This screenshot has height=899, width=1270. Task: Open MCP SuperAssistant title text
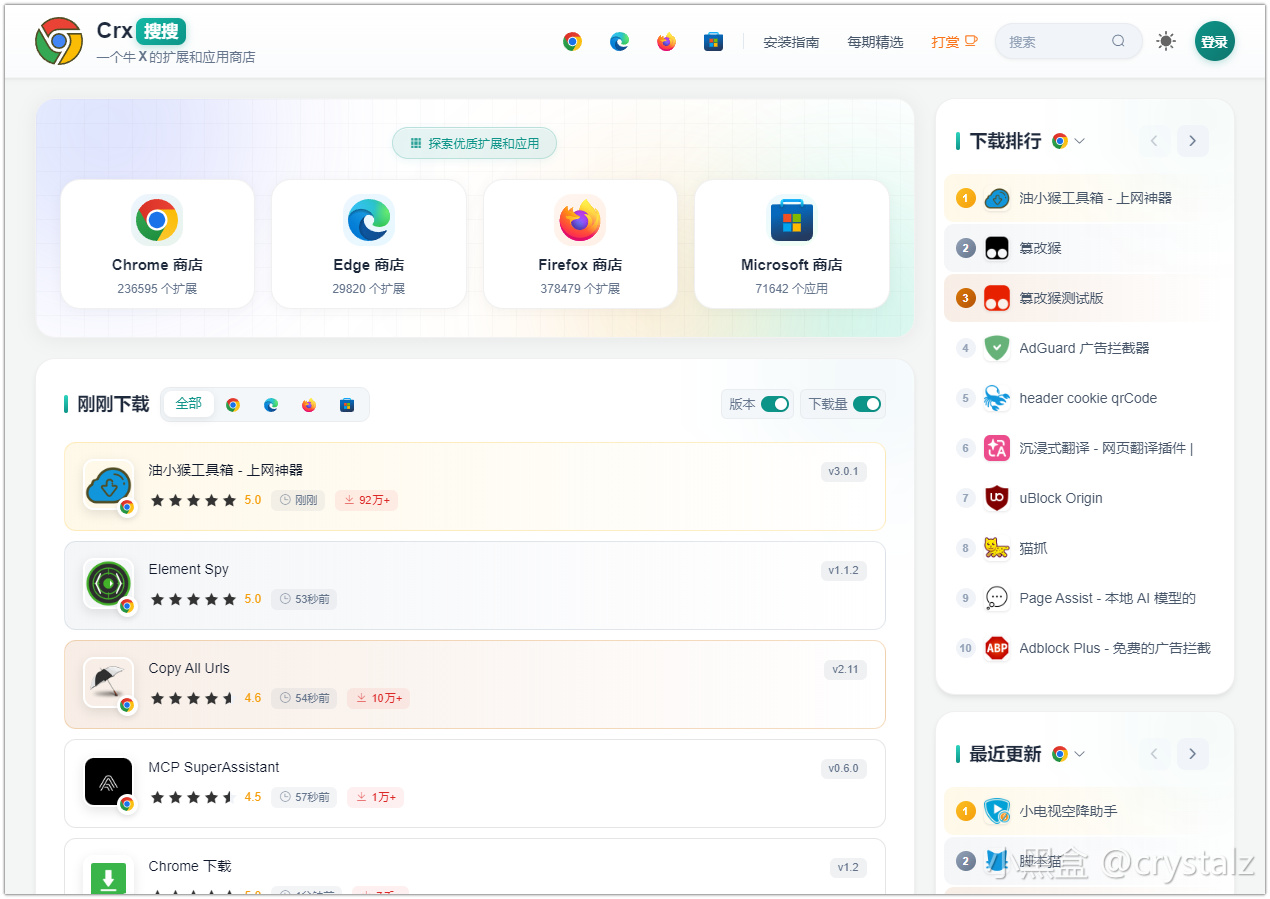pos(214,767)
